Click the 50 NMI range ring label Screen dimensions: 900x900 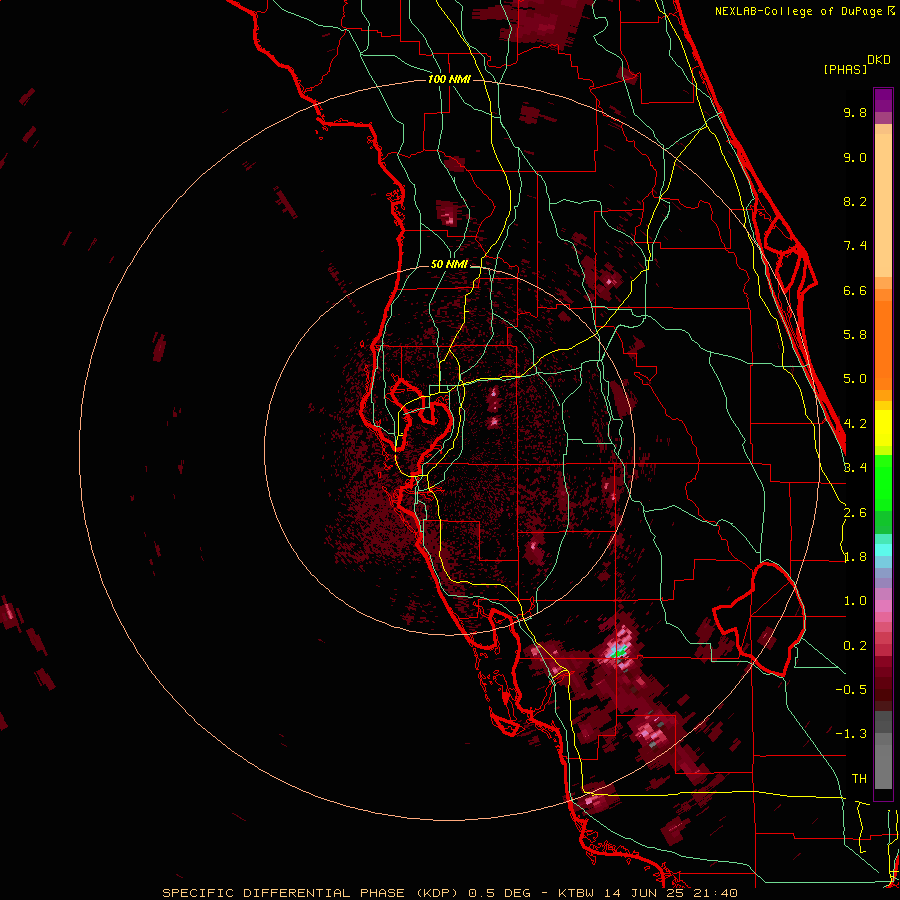tap(449, 264)
